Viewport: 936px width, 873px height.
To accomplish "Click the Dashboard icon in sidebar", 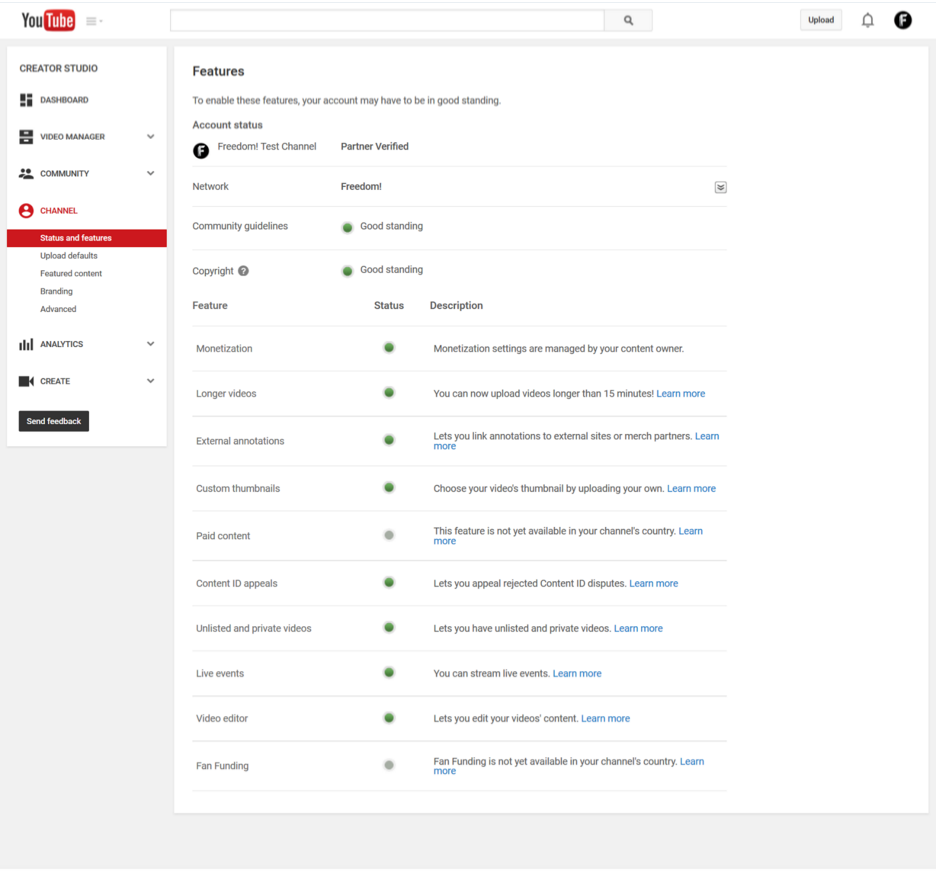I will pos(26,100).
